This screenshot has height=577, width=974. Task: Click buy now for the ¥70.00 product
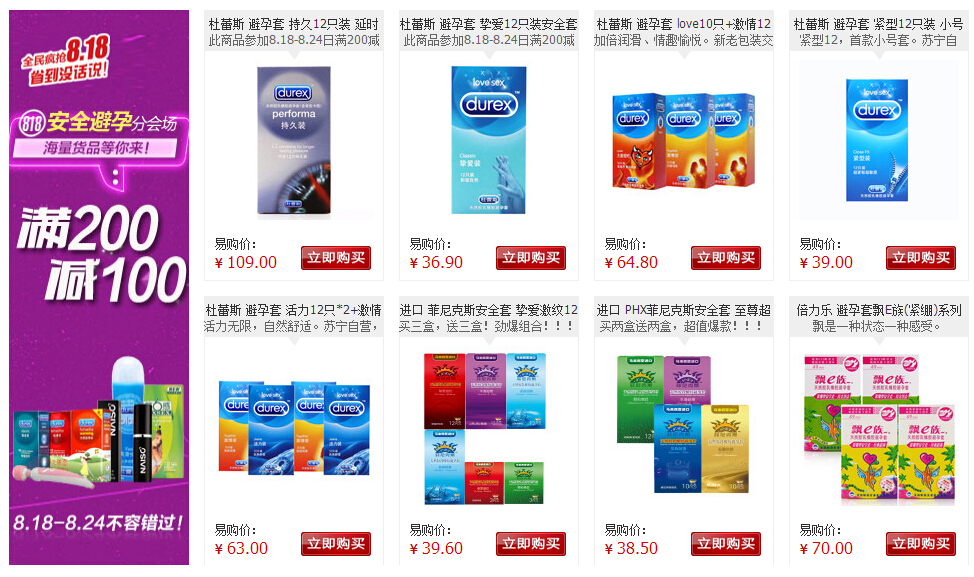pyautogui.click(x=921, y=543)
